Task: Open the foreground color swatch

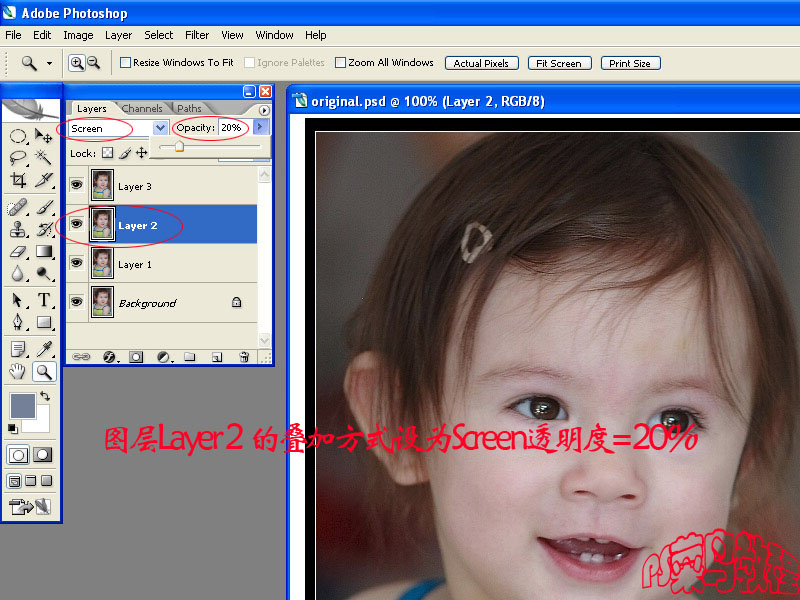Action: (22, 406)
